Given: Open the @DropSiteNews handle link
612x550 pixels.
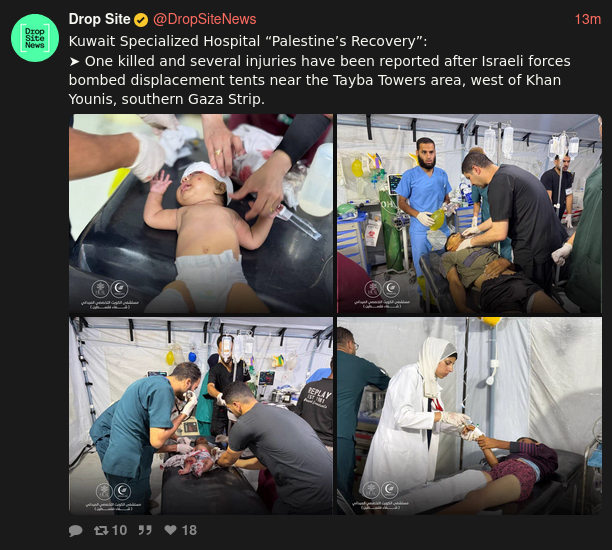Looking at the screenshot, I should coord(205,19).
